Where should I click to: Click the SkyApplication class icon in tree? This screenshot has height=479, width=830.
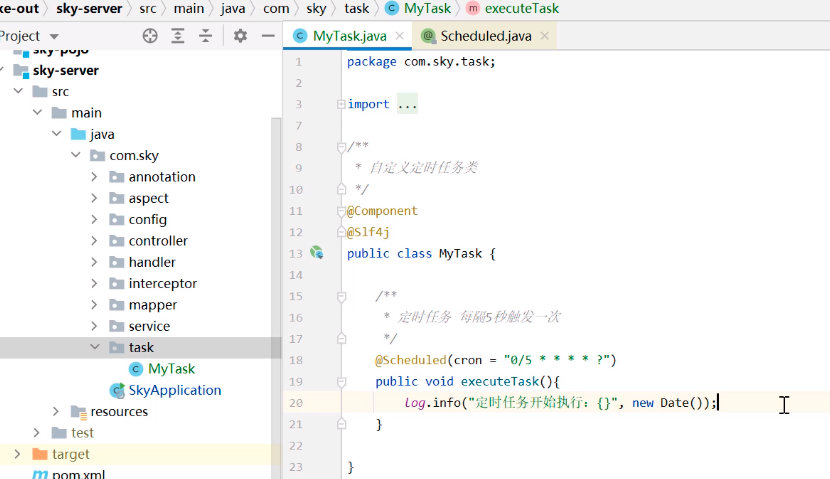click(117, 390)
